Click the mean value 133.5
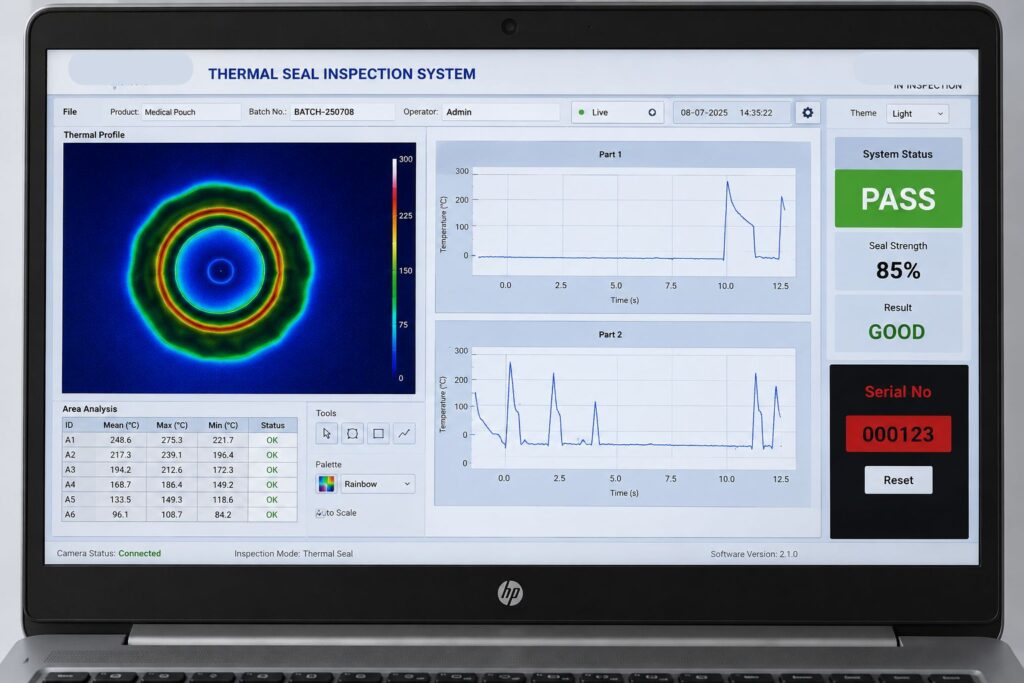 click(121, 500)
